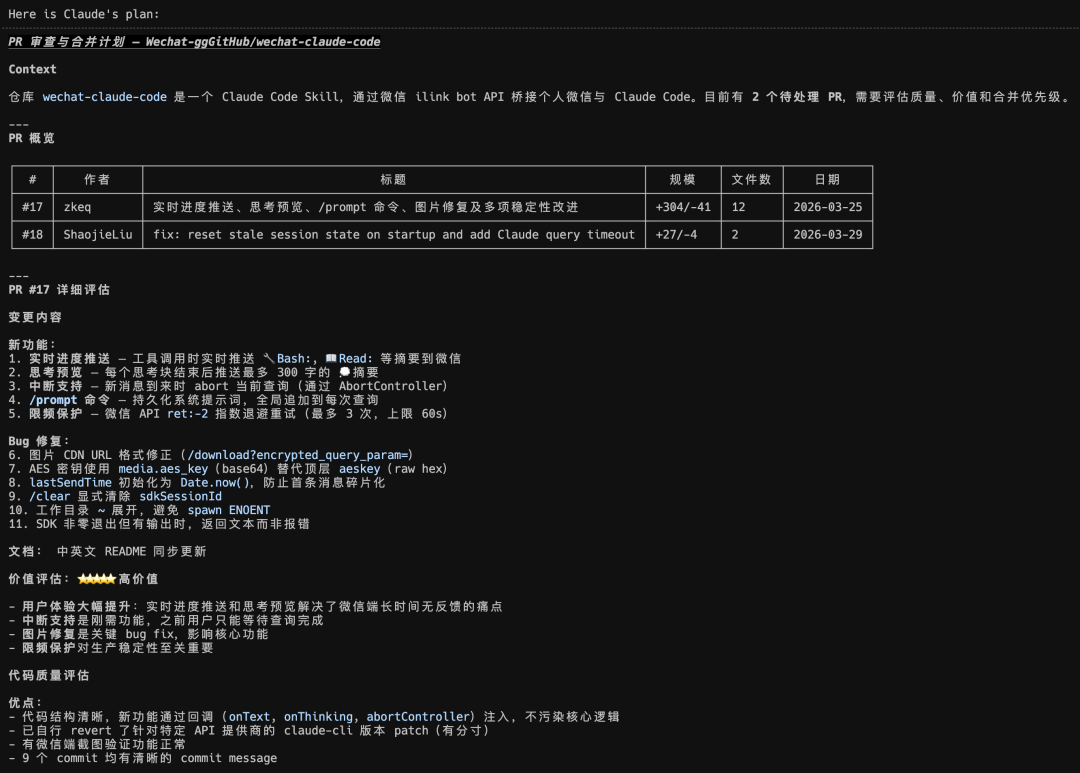The width and height of the screenshot is (1080, 773).
Task: Click the bullet about WeChat screenshot verification
Action: tap(97, 744)
